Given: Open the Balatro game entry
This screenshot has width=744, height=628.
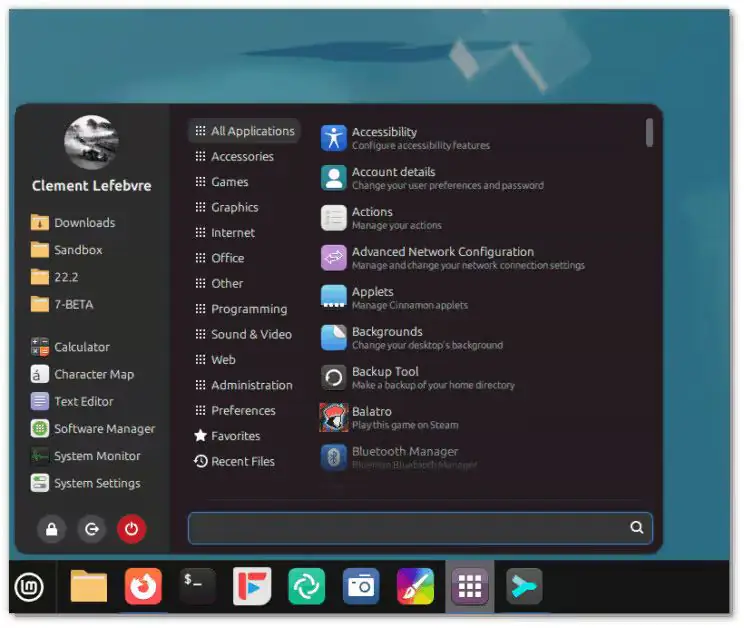Looking at the screenshot, I should (x=371, y=417).
